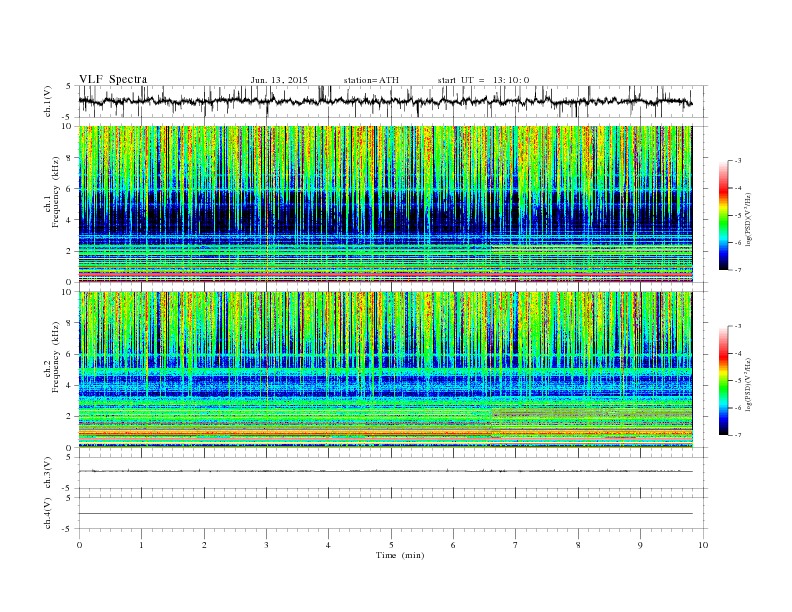Click the time axis tick label '1'
The image size is (792, 612).
pos(141,545)
